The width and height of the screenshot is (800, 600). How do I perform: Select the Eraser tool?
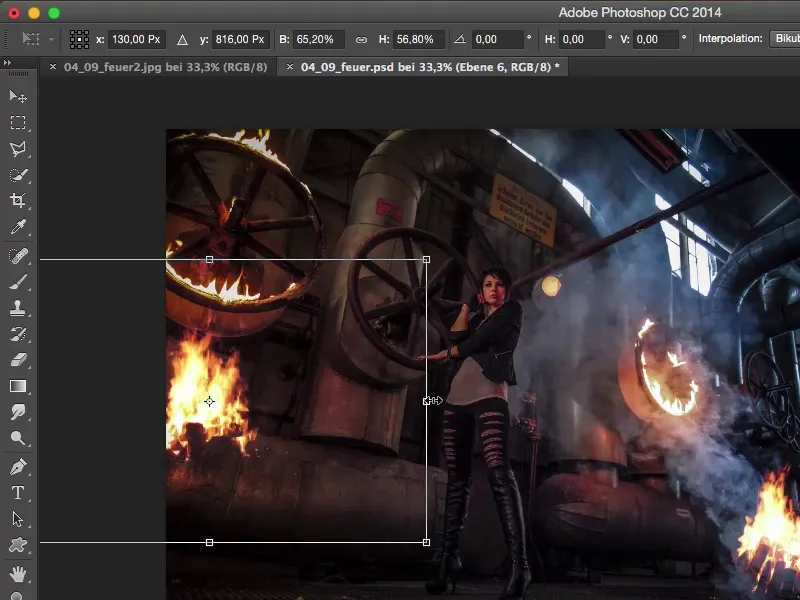(x=18, y=360)
